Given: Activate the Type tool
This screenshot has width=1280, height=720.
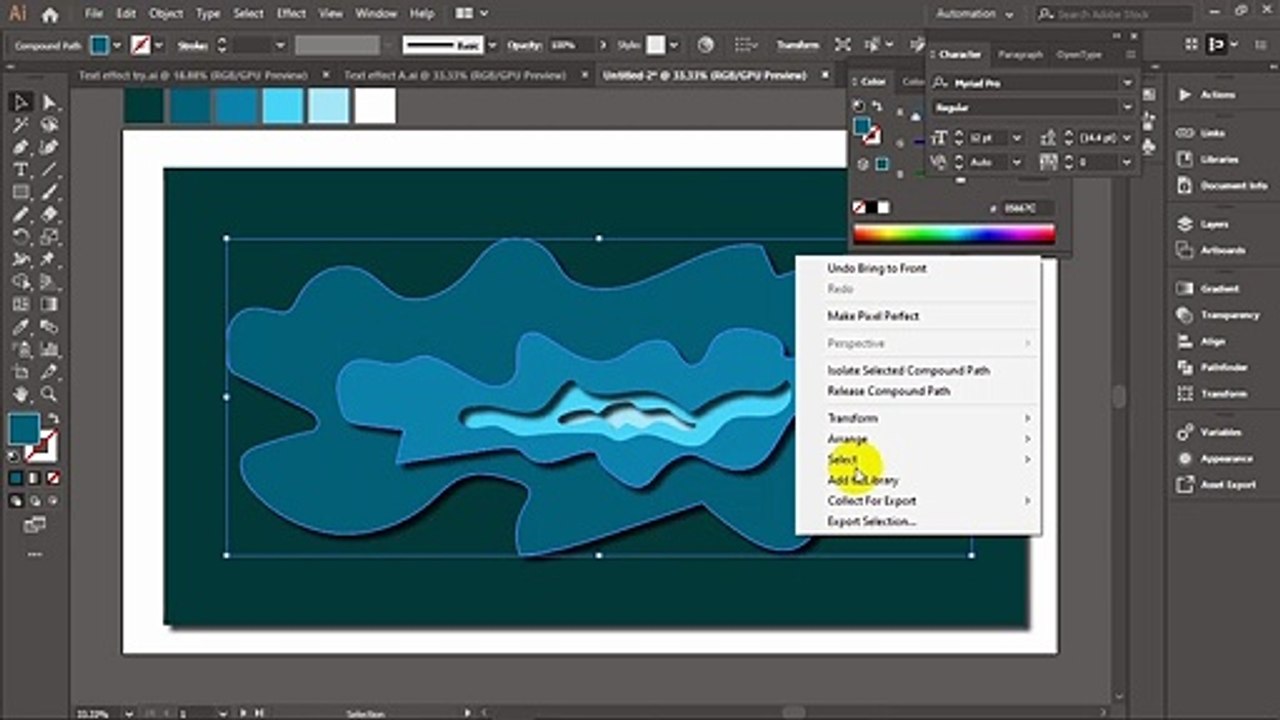Looking at the screenshot, I should 20,170.
